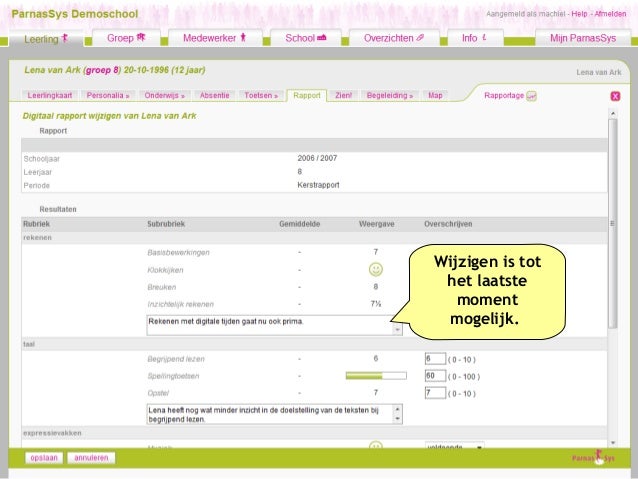Click the page vertical scrollbar thumb
This screenshot has height=479, width=638.
coord(613,223)
